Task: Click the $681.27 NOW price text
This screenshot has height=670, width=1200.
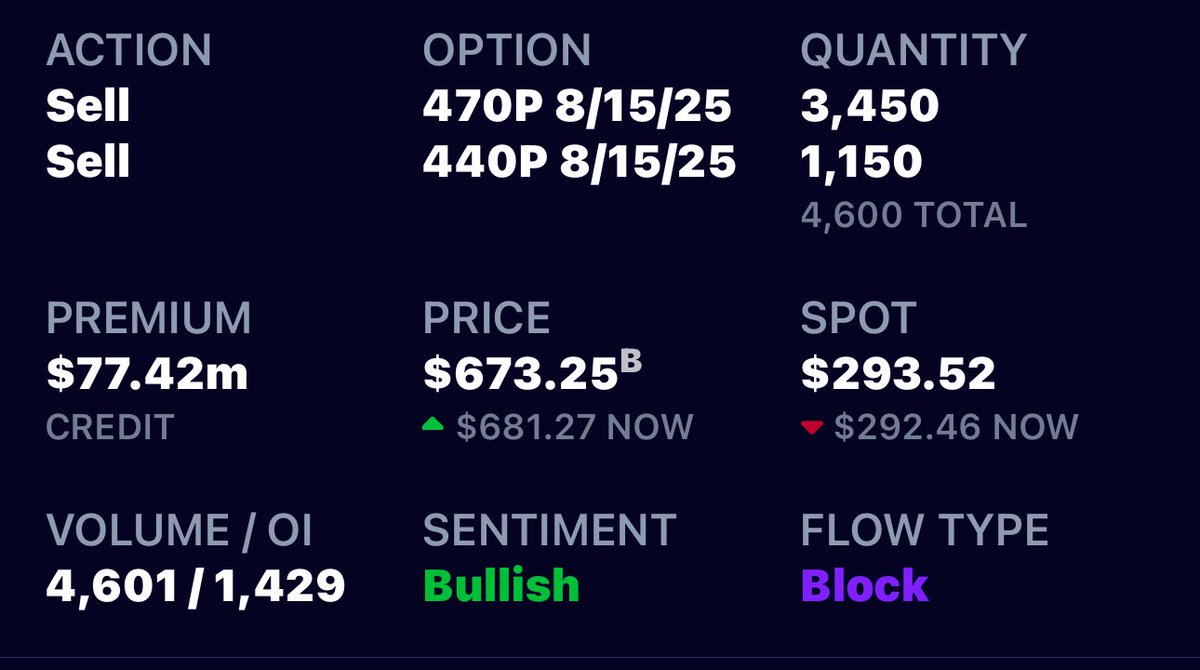Action: click(574, 427)
